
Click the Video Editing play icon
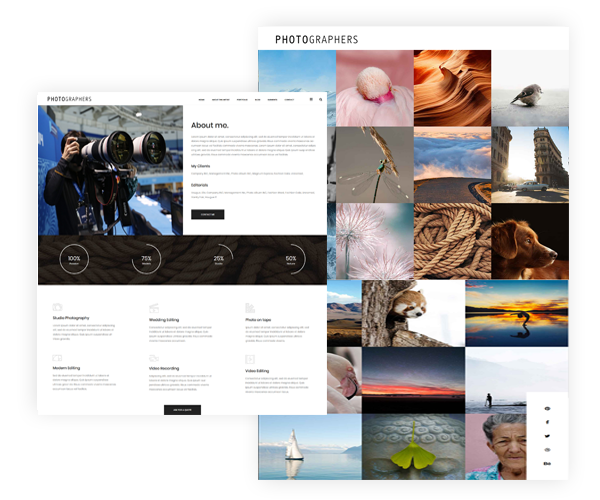point(250,358)
